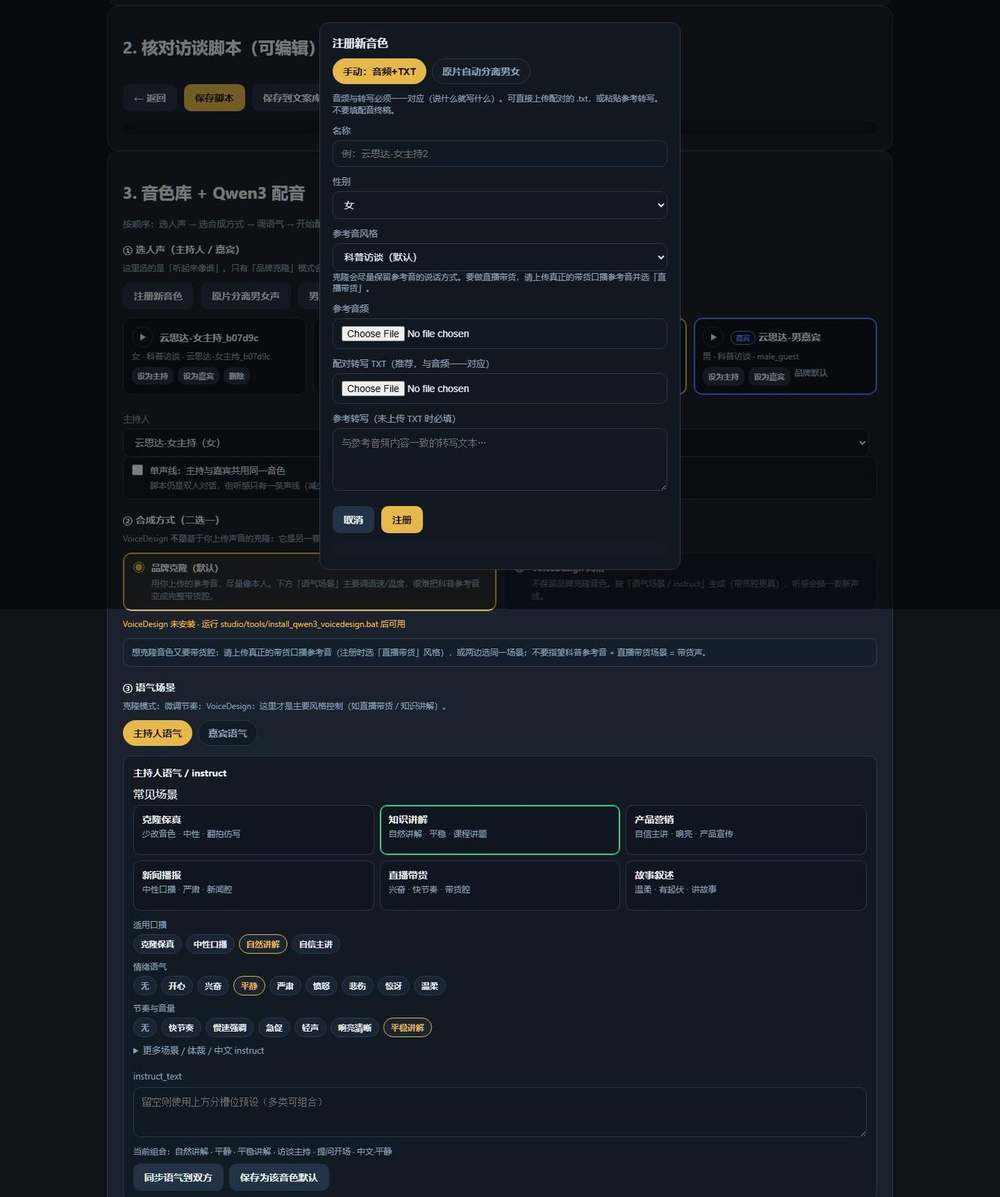Select 品牌克隆（默认）radio option
The image size is (1000, 1197).
138,567
